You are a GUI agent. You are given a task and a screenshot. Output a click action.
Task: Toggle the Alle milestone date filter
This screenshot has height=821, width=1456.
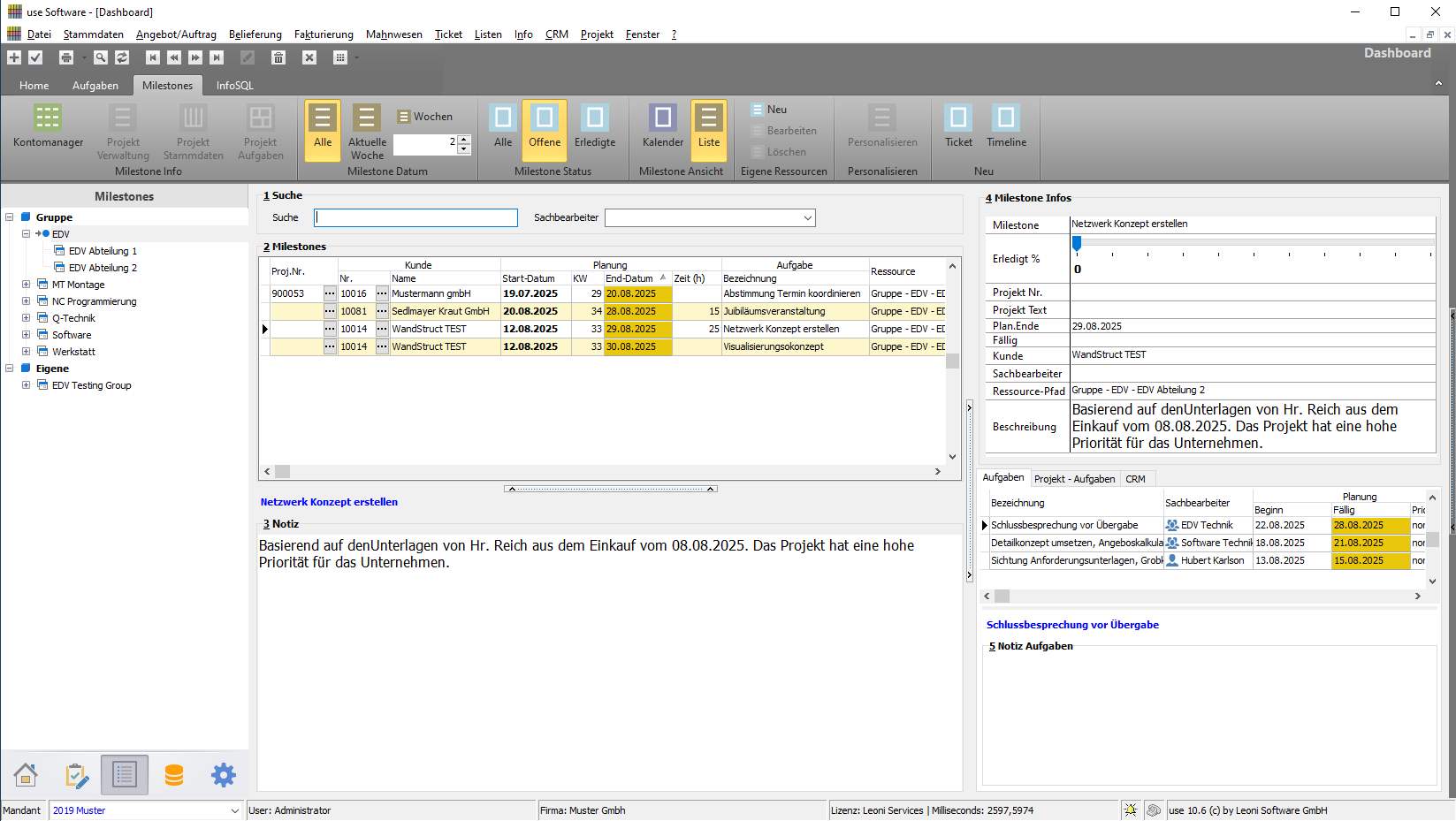pos(323,131)
